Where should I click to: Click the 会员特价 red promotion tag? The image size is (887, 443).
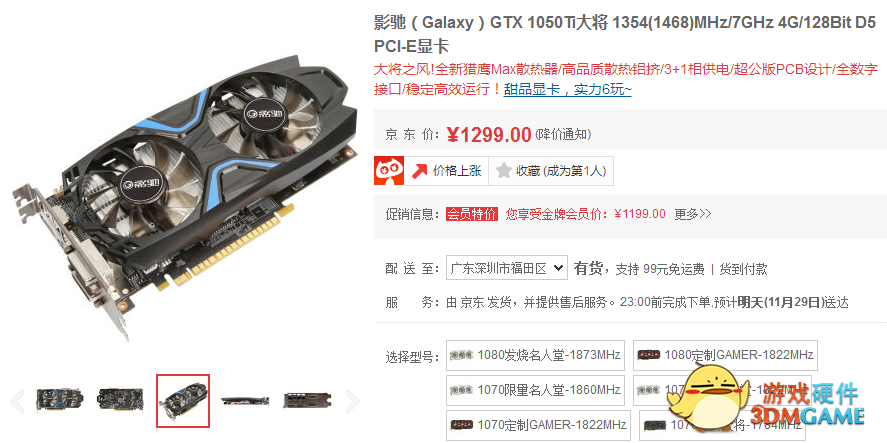[472, 214]
